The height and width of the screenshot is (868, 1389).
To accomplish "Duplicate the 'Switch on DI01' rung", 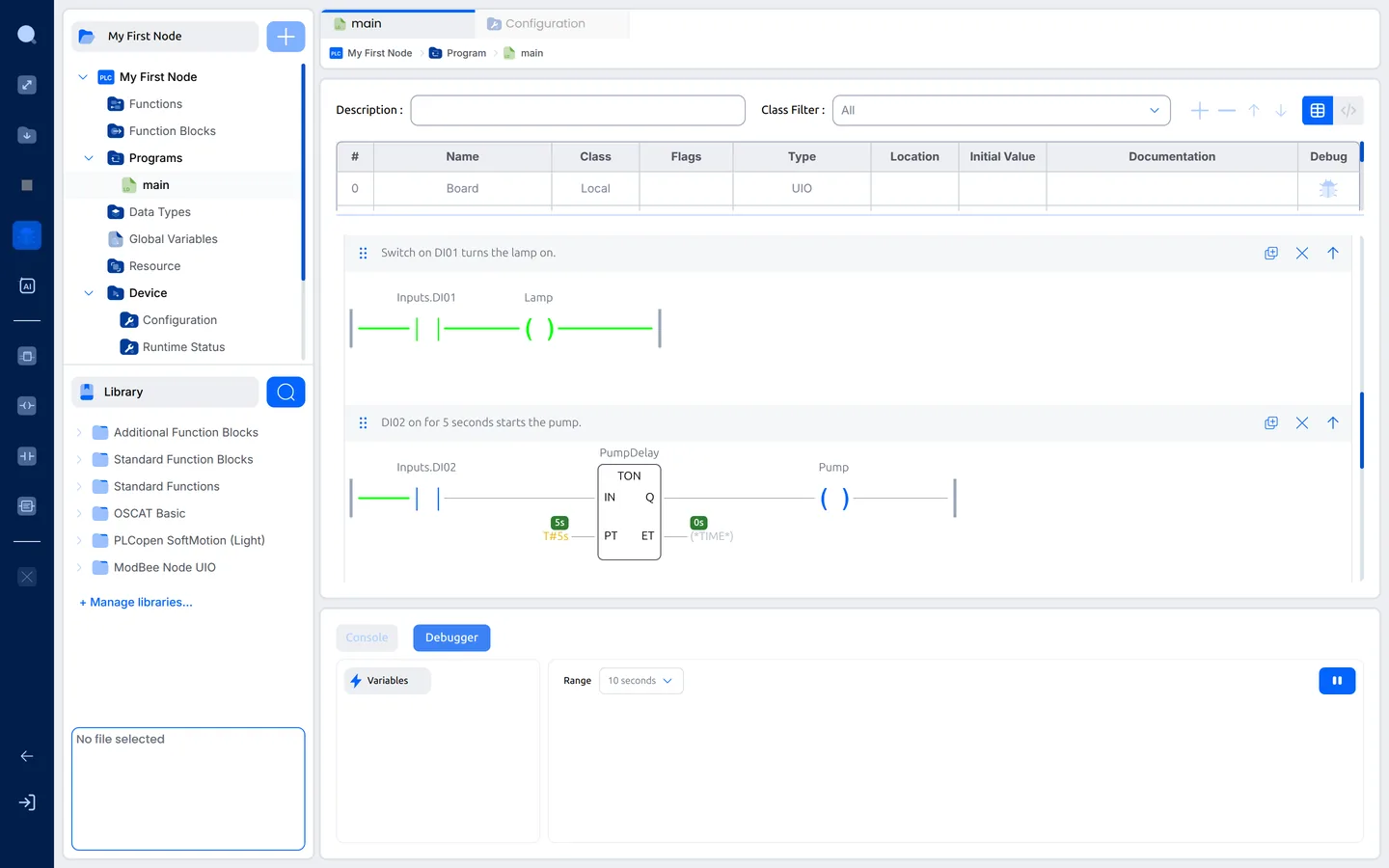I will click(x=1271, y=253).
